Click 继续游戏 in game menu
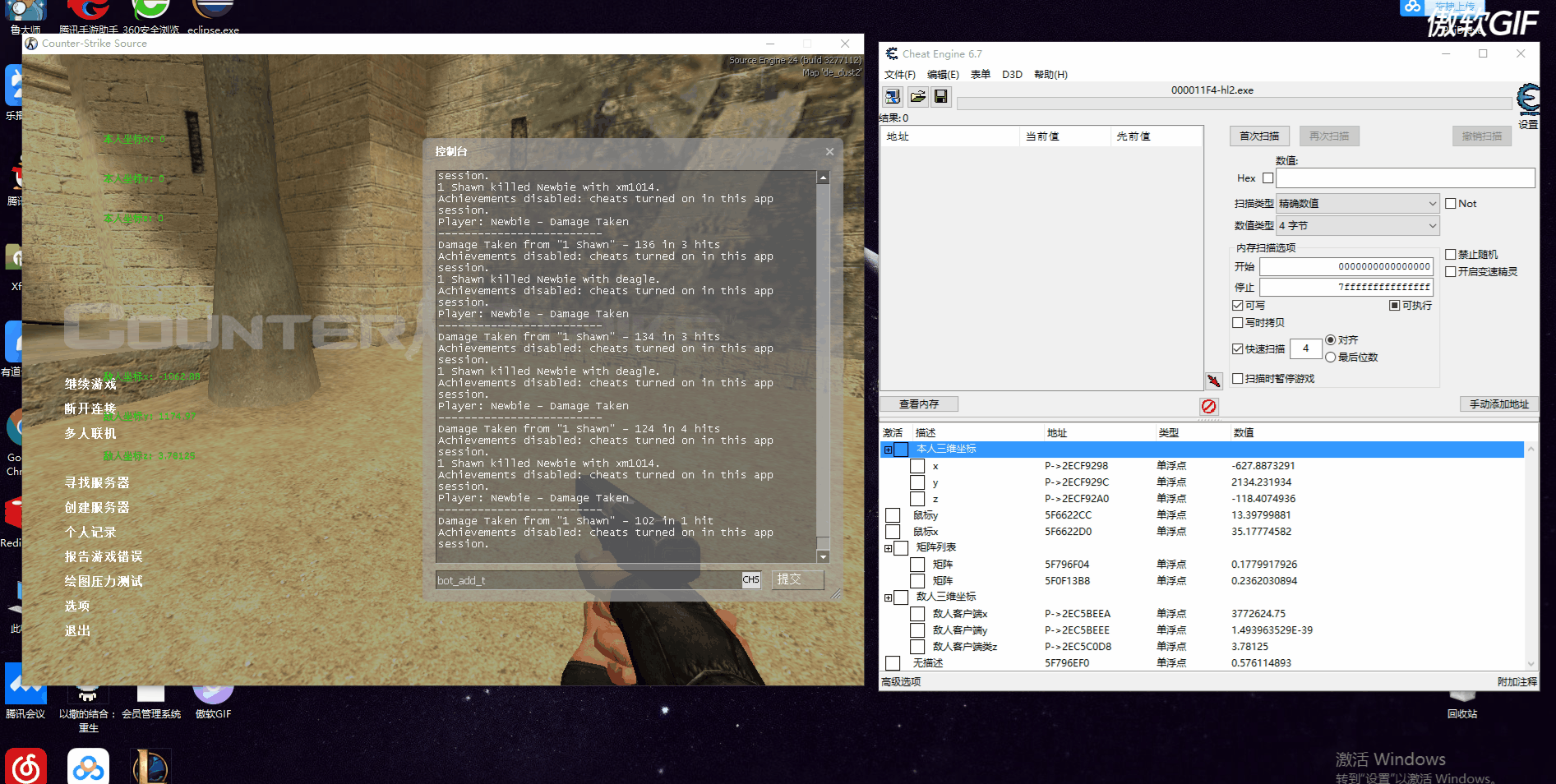The image size is (1556, 784). point(90,384)
